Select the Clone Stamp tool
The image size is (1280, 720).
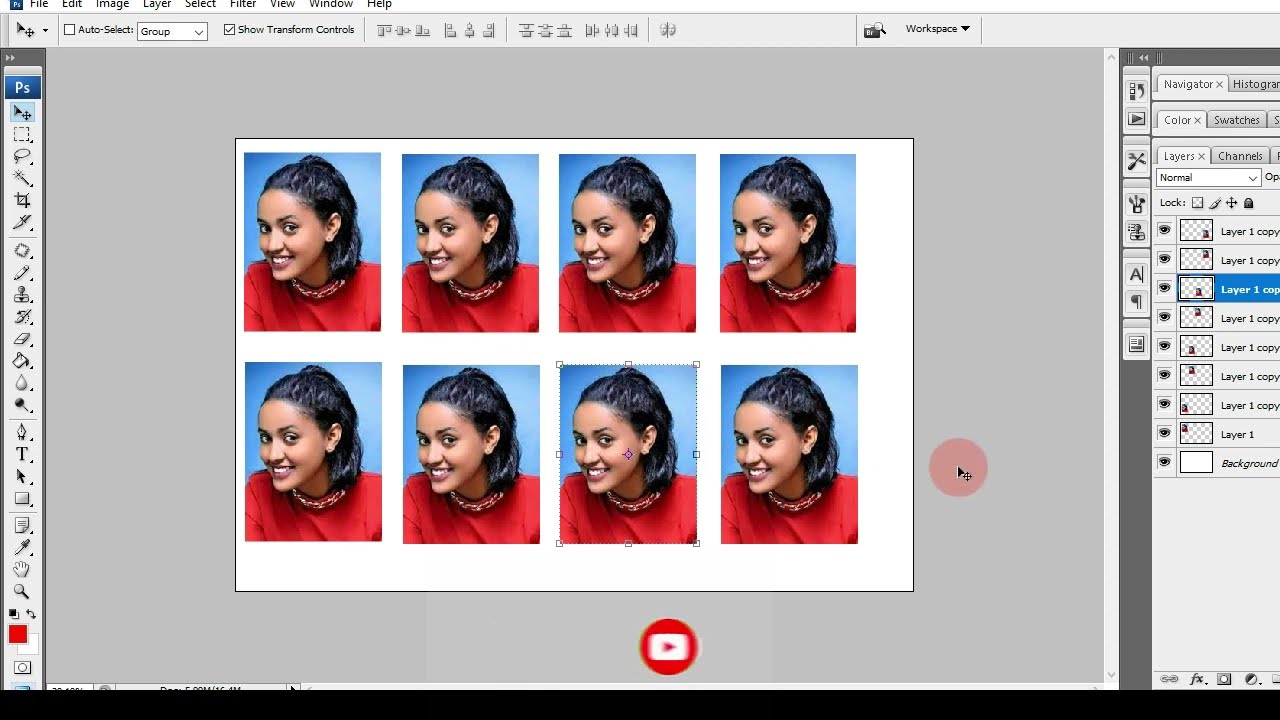[22, 295]
